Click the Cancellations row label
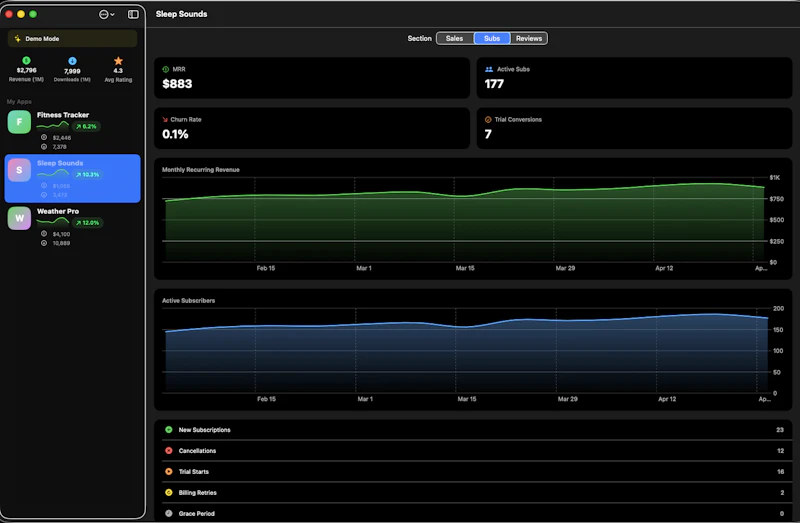 pos(197,451)
